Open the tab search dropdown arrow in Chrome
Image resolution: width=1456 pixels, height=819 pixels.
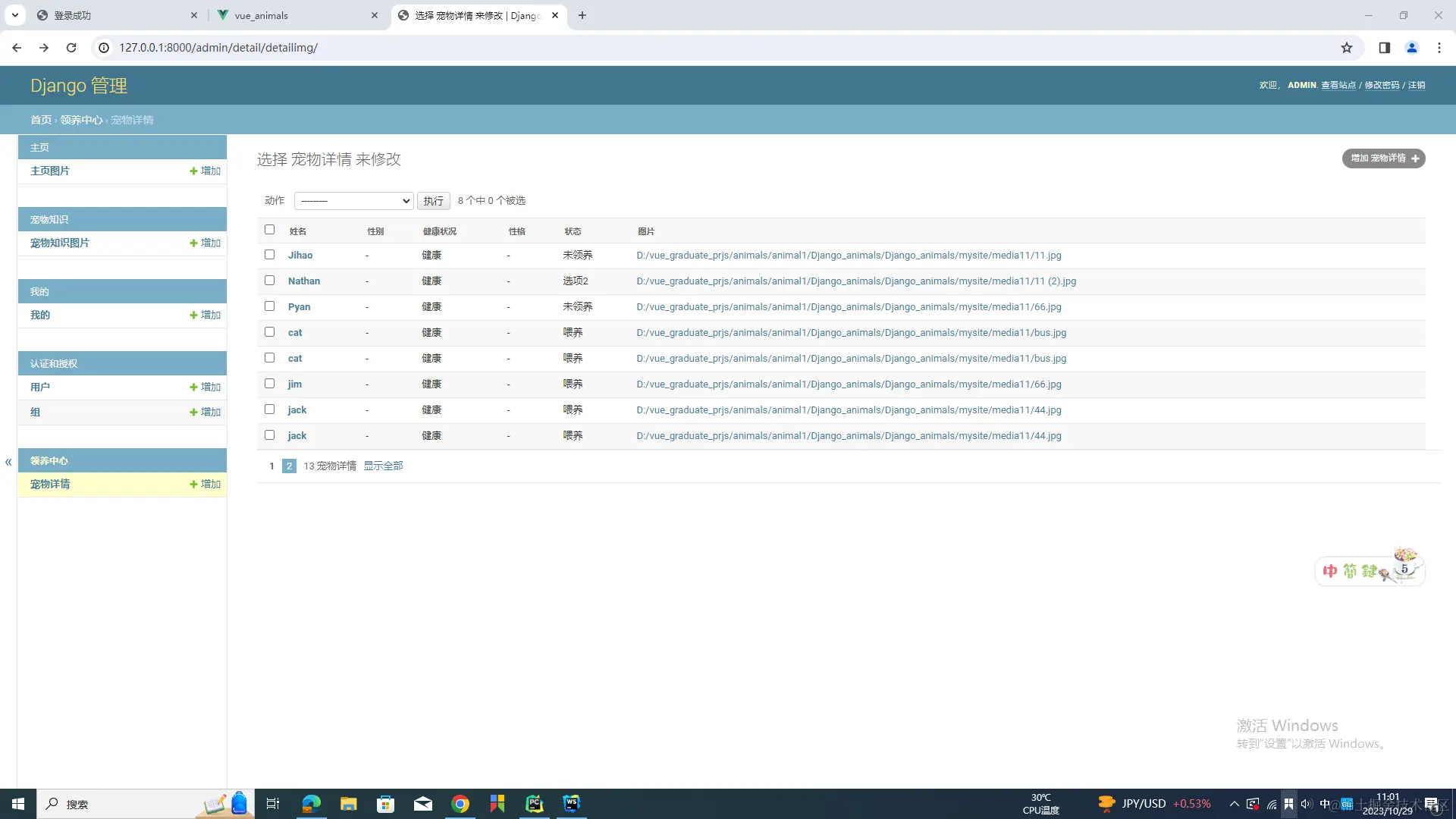pos(14,15)
